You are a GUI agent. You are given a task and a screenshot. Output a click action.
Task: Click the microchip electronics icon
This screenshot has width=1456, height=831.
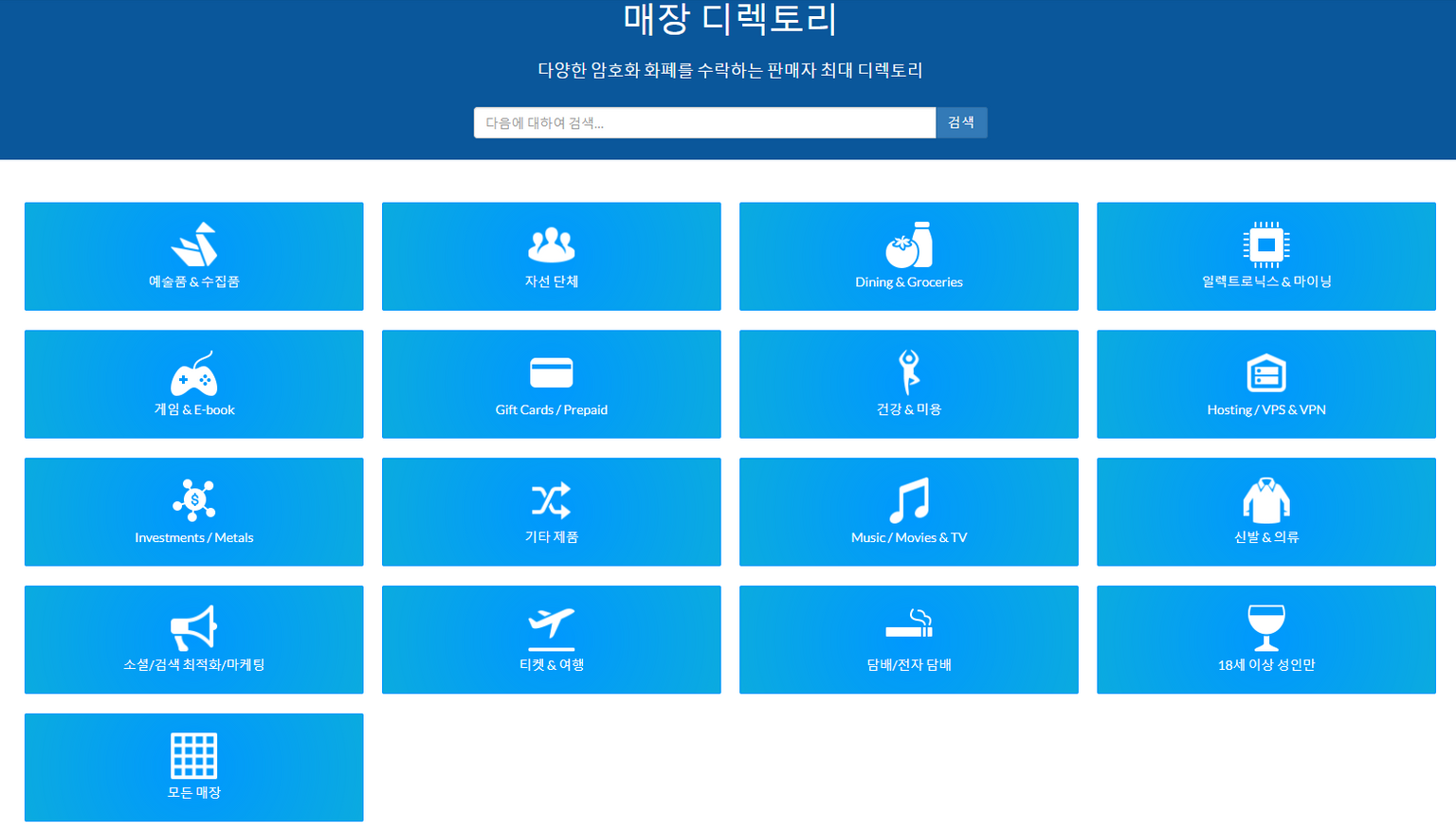(1266, 245)
